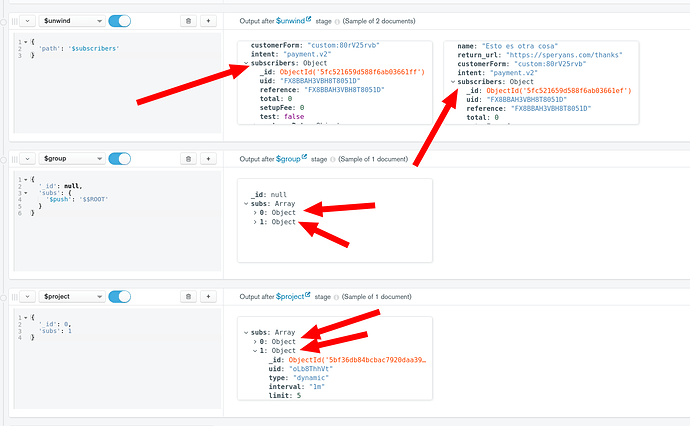Screen dimensions: 690x426
Task: Open the $unwind stage operator dropdown
Action: coord(70,20)
